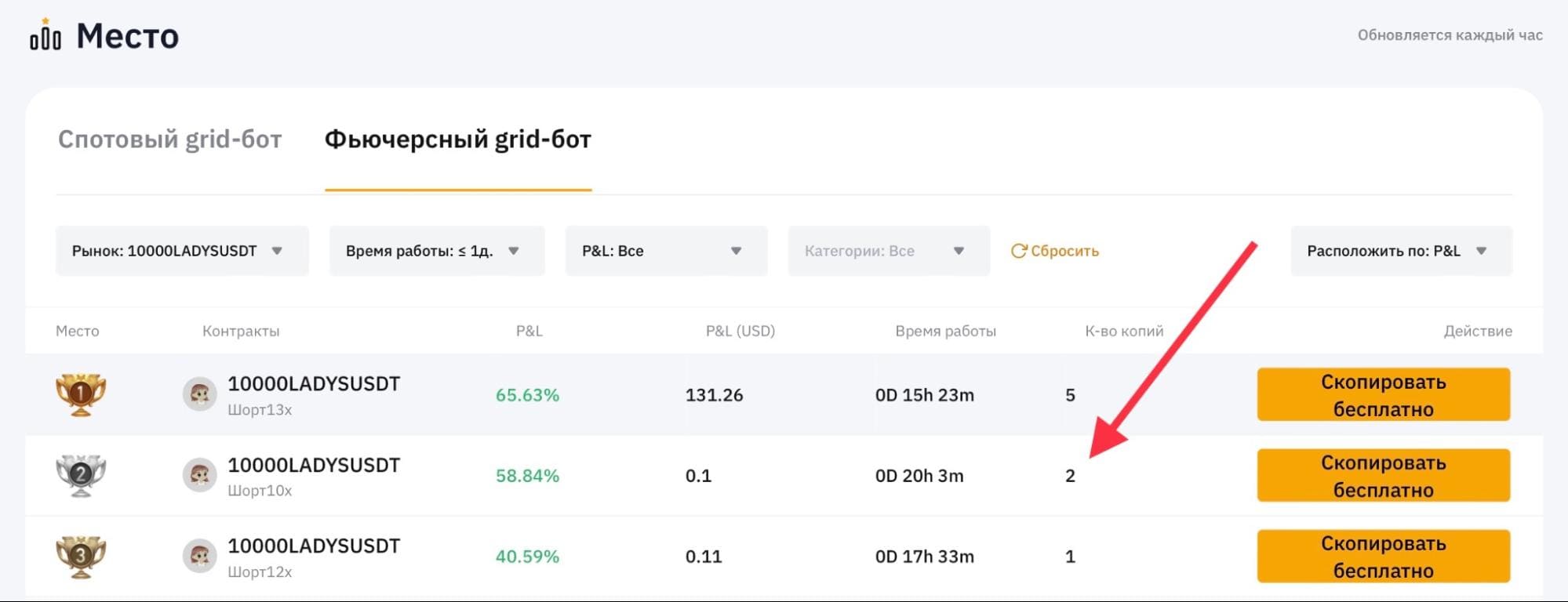
Task: Click the gold first-place trophy icon
Action: click(81, 394)
